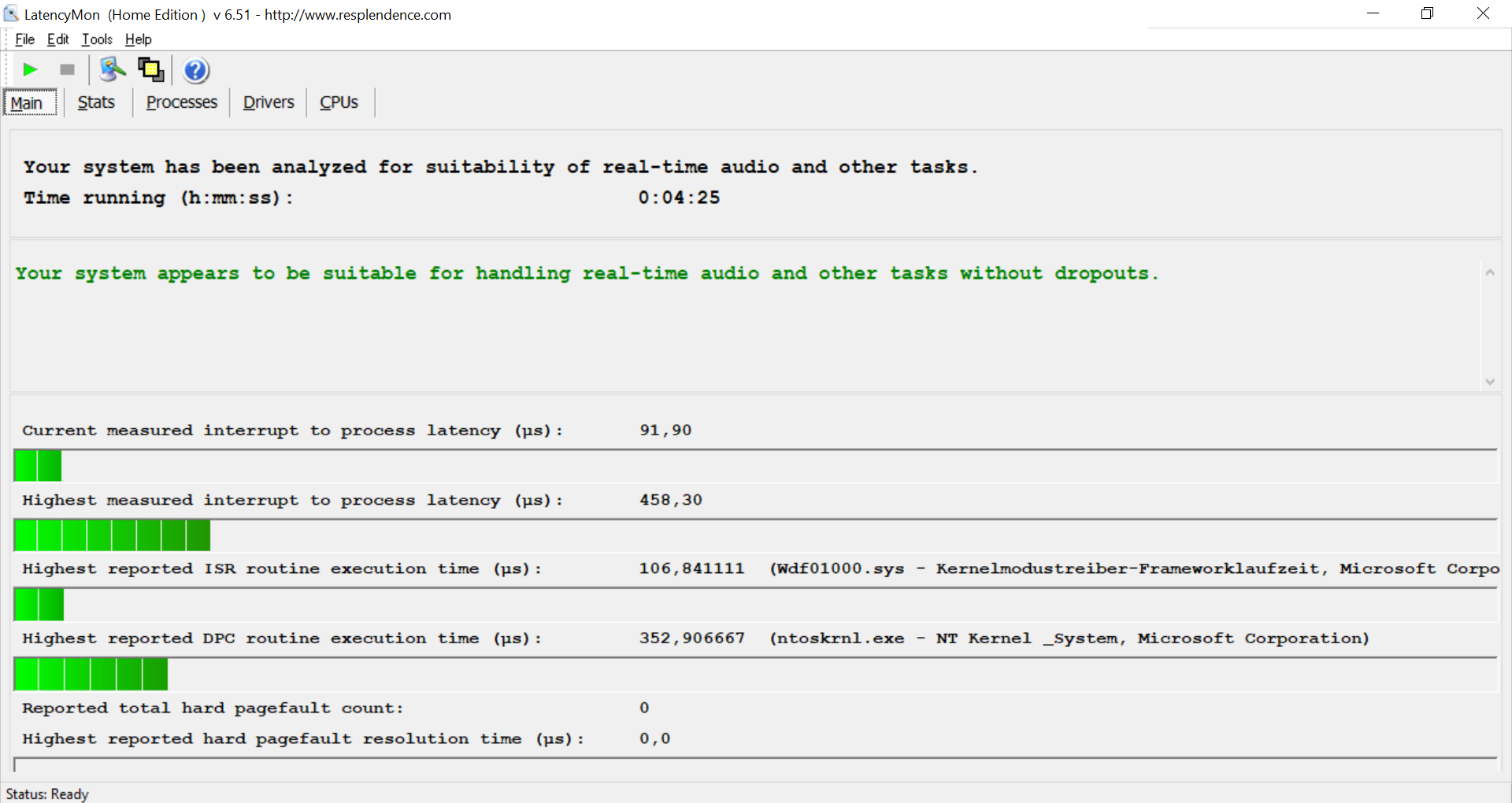This screenshot has width=1512, height=803.
Task: Restore down the LatencyMon window
Action: tap(1427, 13)
